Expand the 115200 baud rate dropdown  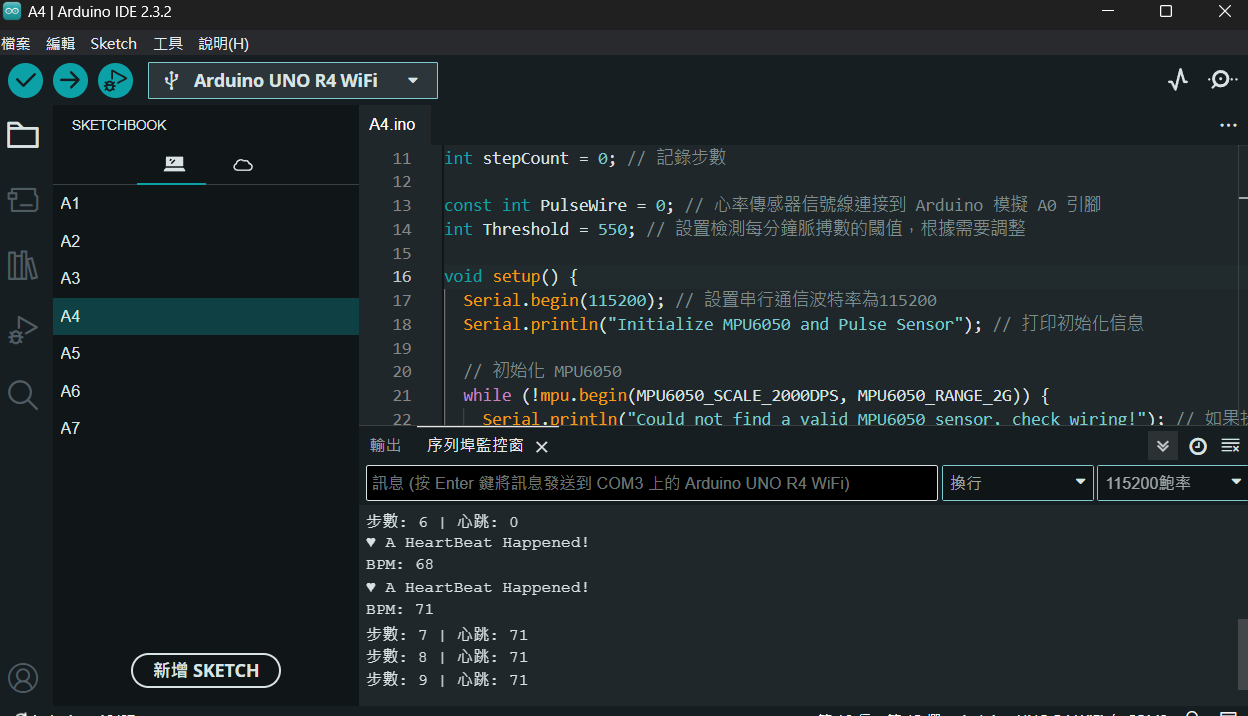[x=1170, y=483]
